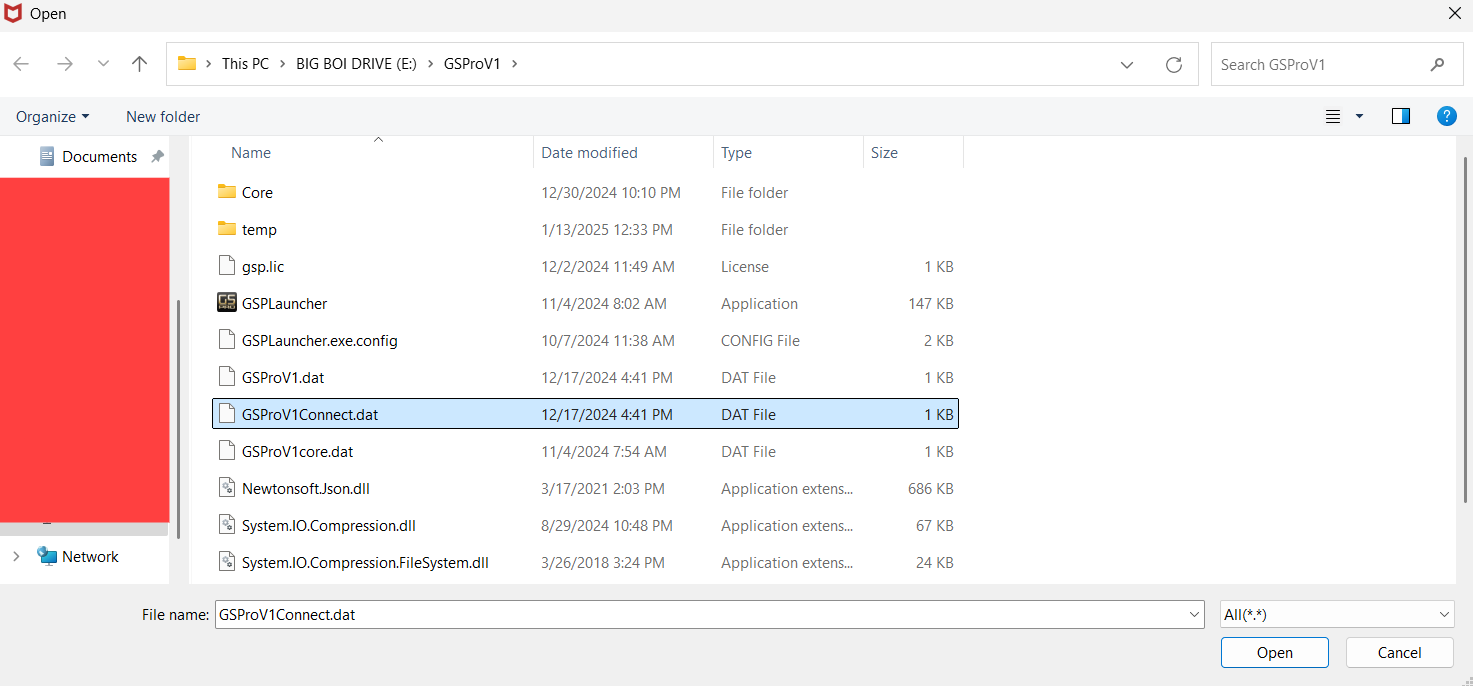Open the Help question mark icon
This screenshot has width=1473, height=686.
1446,116
